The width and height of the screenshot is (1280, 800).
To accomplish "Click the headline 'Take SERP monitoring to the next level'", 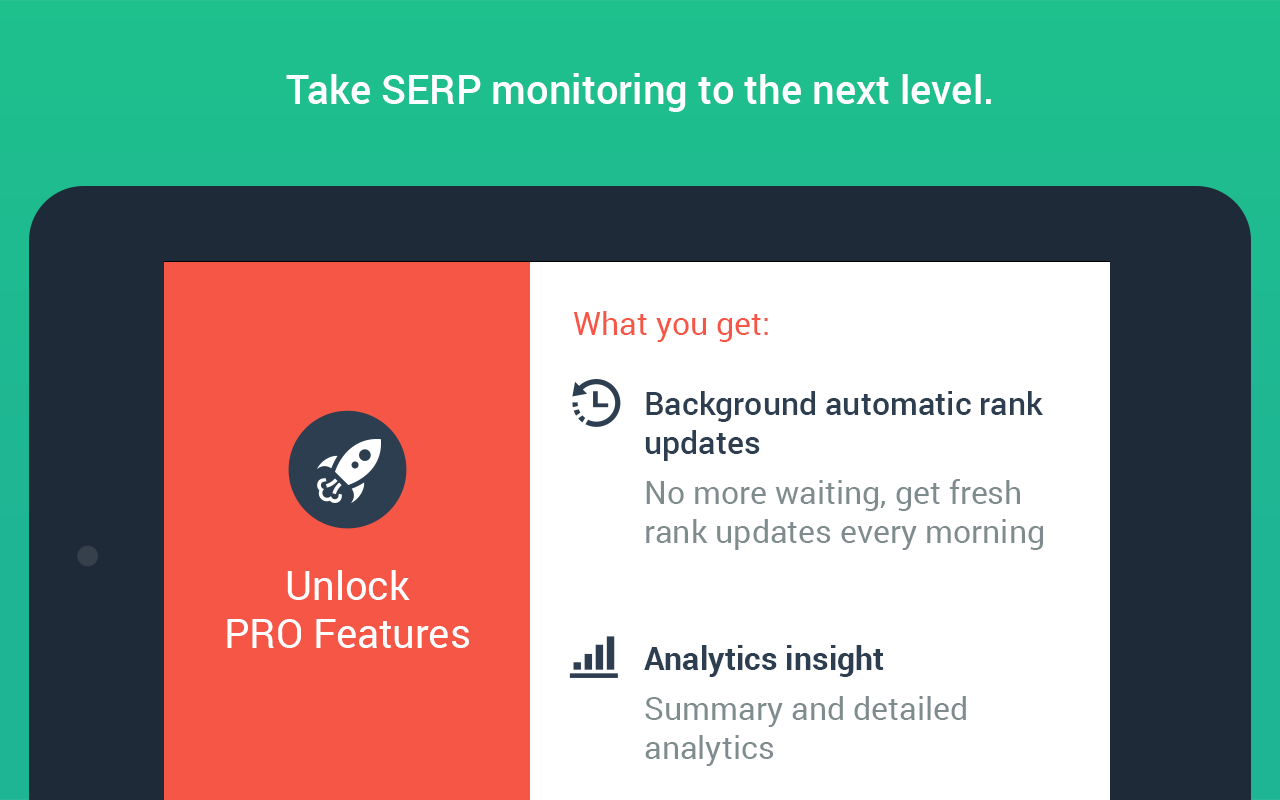I will 640,90.
